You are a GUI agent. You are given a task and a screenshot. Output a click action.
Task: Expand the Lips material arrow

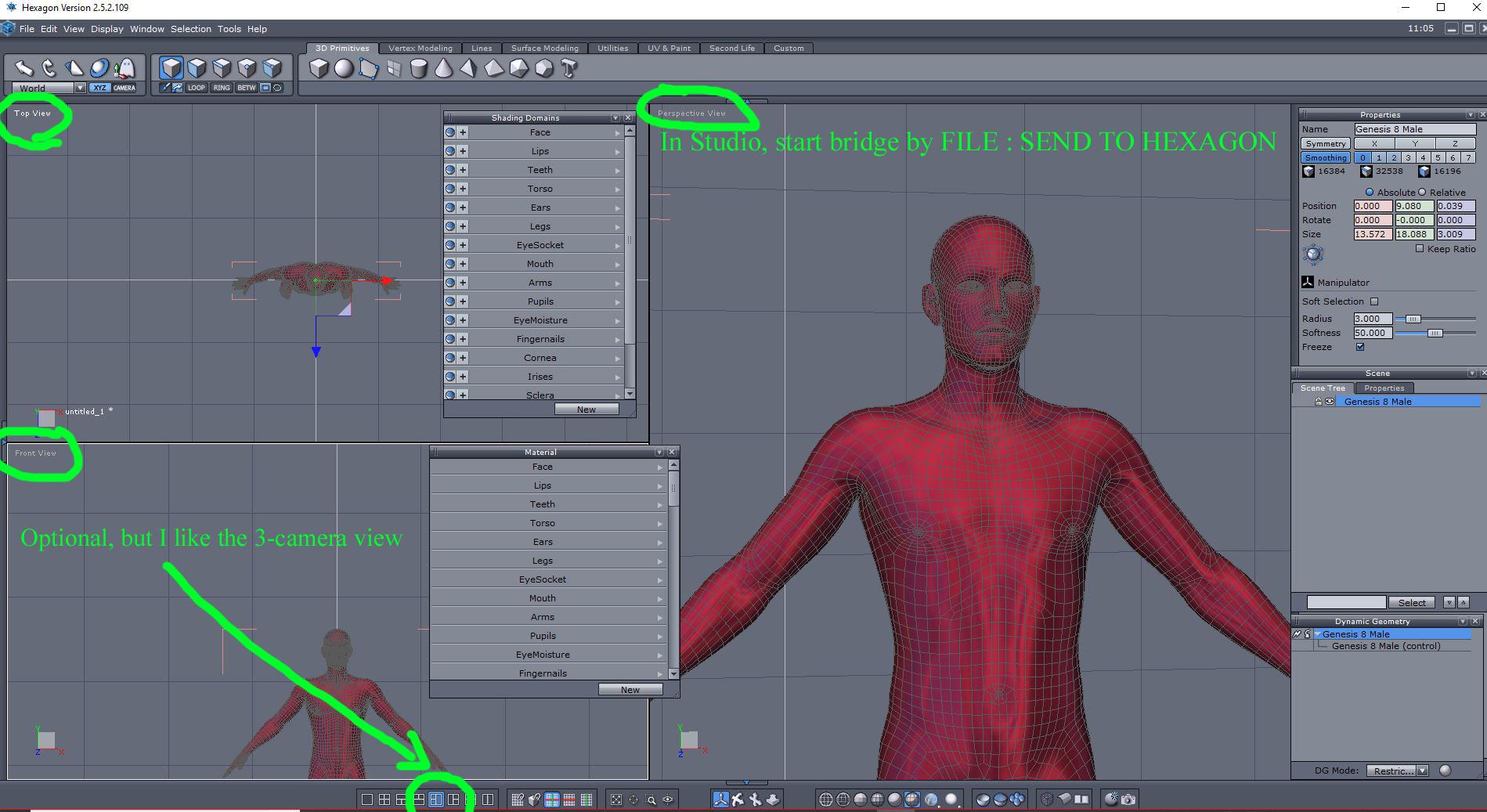(x=660, y=485)
